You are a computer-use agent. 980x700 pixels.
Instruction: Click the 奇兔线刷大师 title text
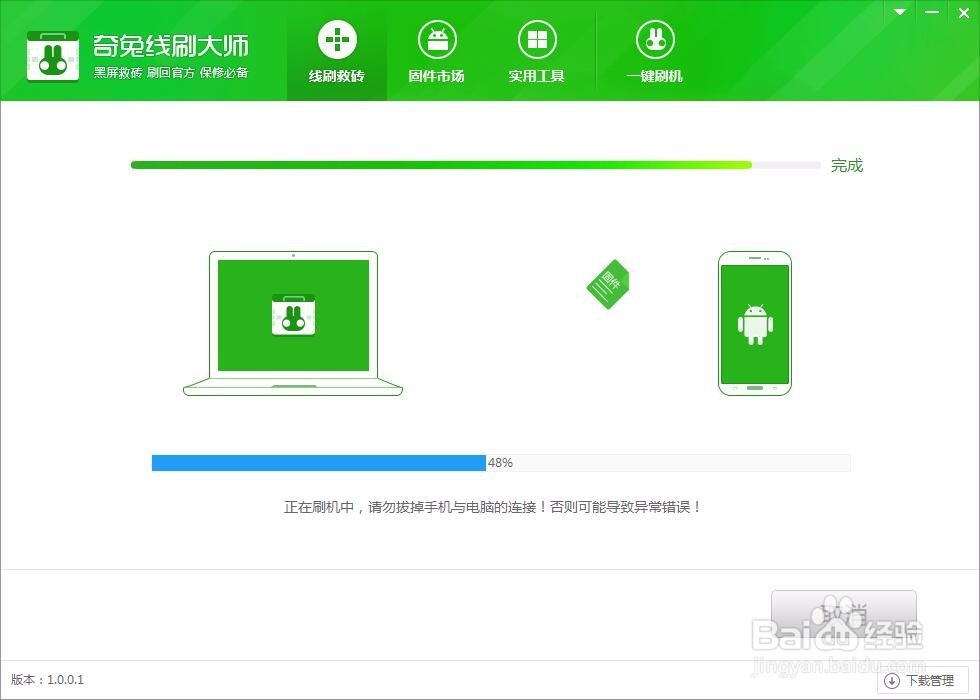pos(171,45)
